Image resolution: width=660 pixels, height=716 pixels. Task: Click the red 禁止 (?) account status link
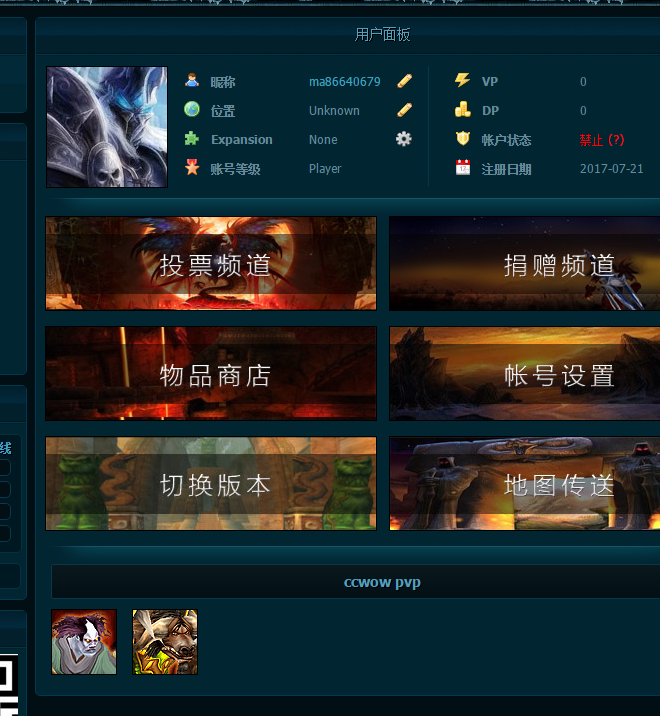(x=601, y=140)
